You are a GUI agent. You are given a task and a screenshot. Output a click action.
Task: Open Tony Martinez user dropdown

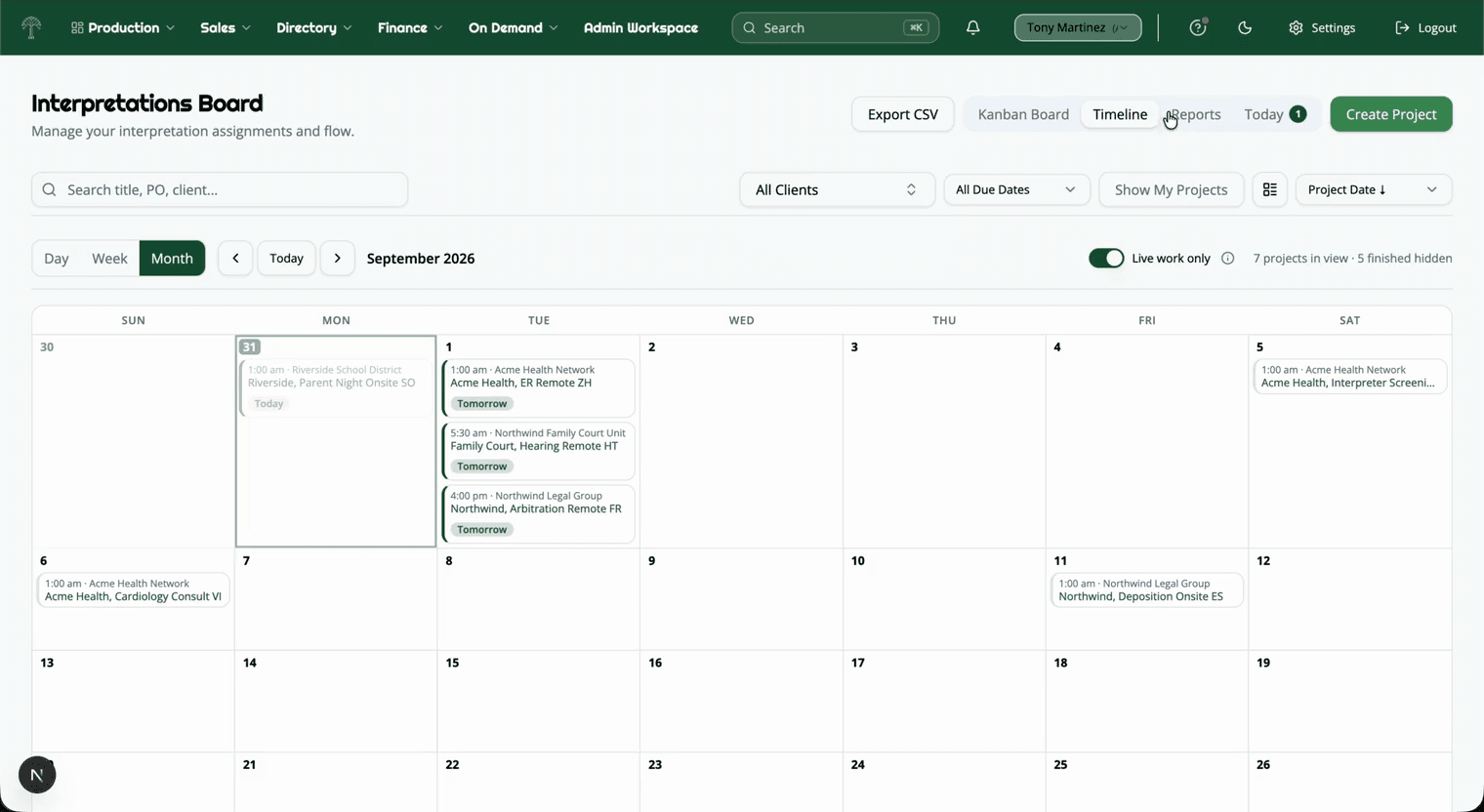point(1078,27)
